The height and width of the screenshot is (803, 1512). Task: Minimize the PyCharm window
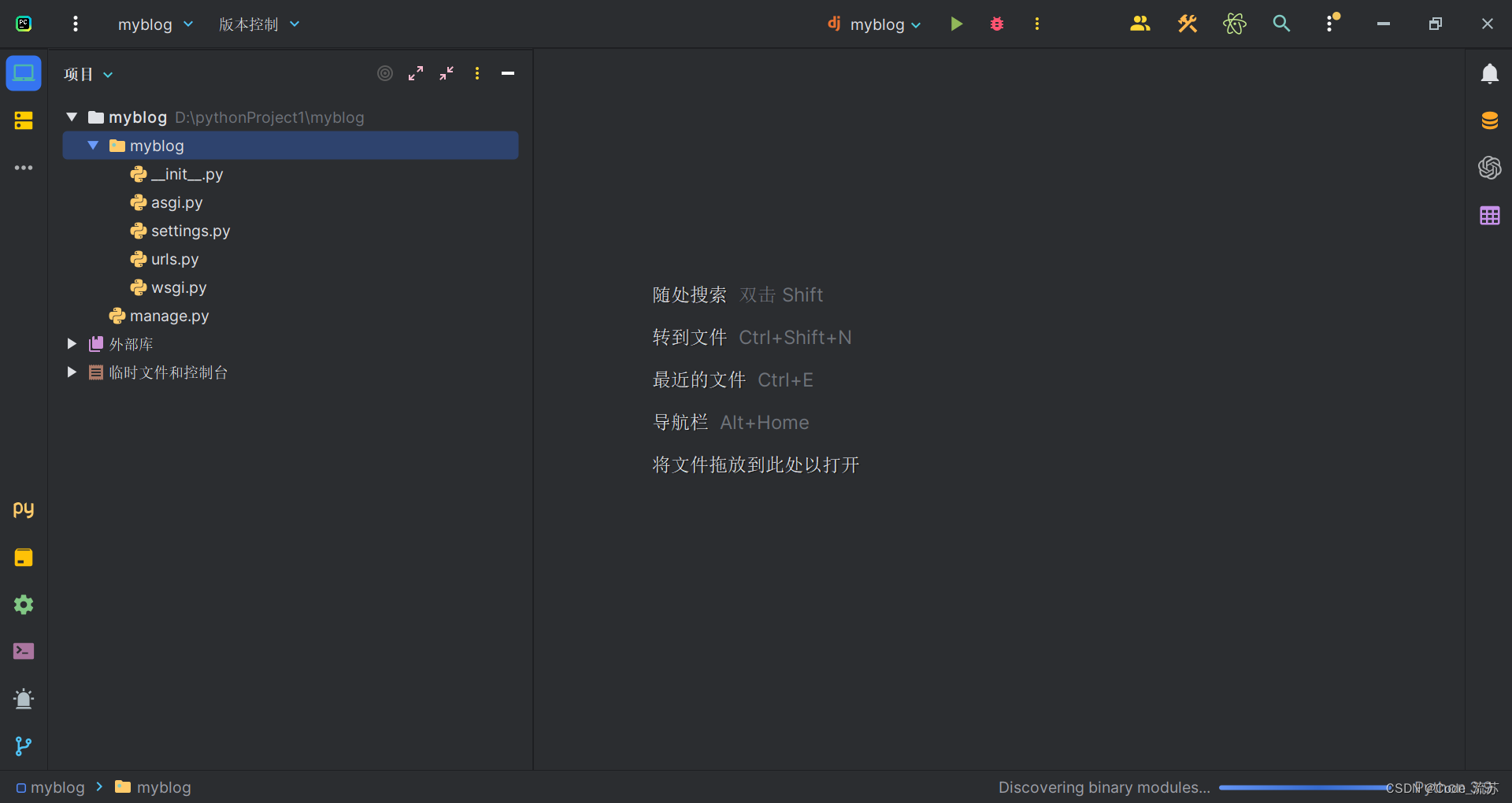(x=1383, y=24)
